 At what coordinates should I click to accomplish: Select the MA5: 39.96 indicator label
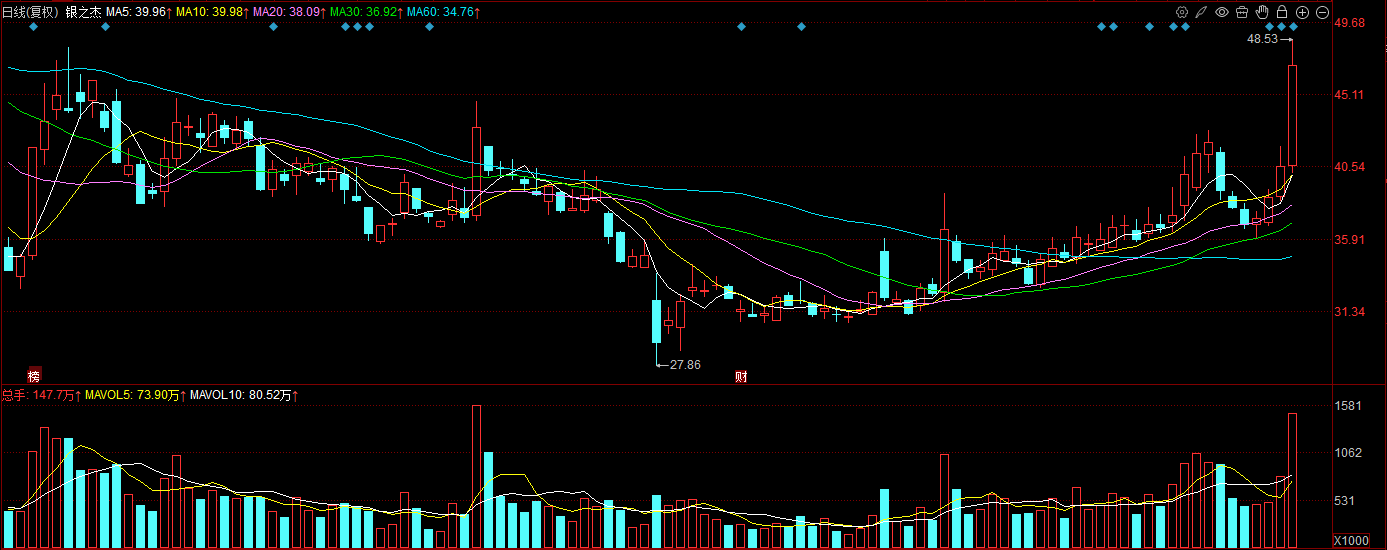pyautogui.click(x=138, y=12)
